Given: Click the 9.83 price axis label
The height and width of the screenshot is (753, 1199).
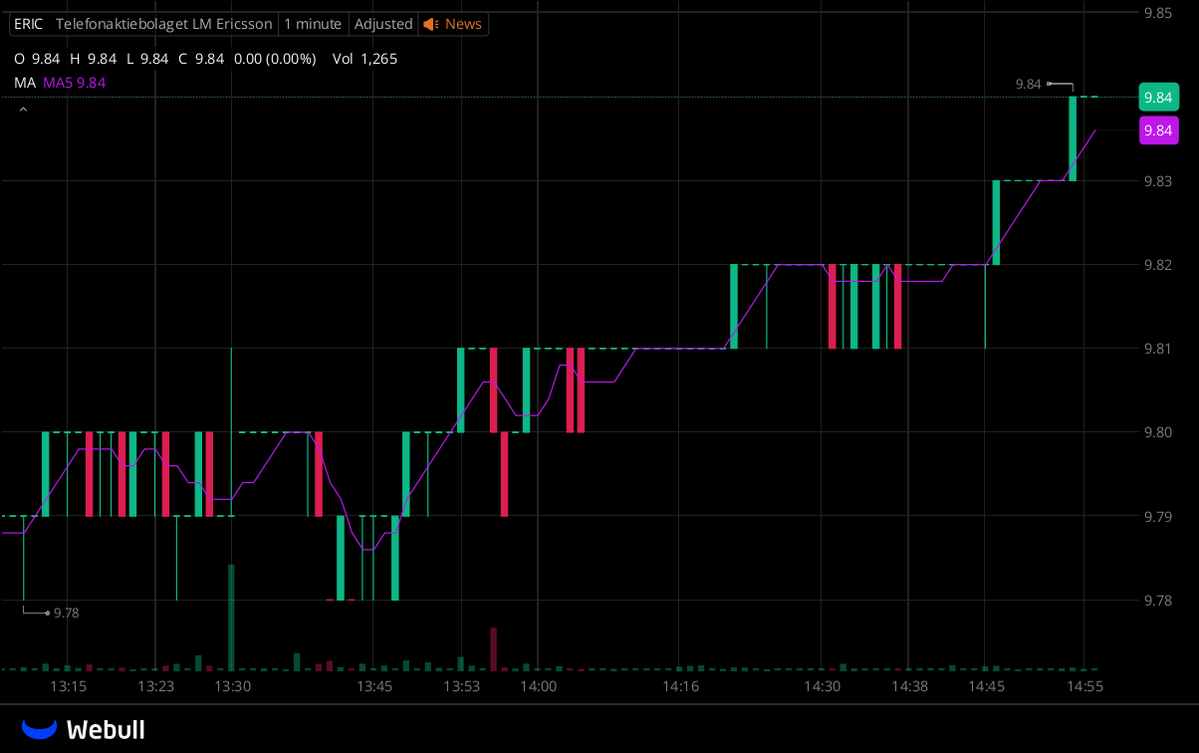Looking at the screenshot, I should click(x=1158, y=181).
